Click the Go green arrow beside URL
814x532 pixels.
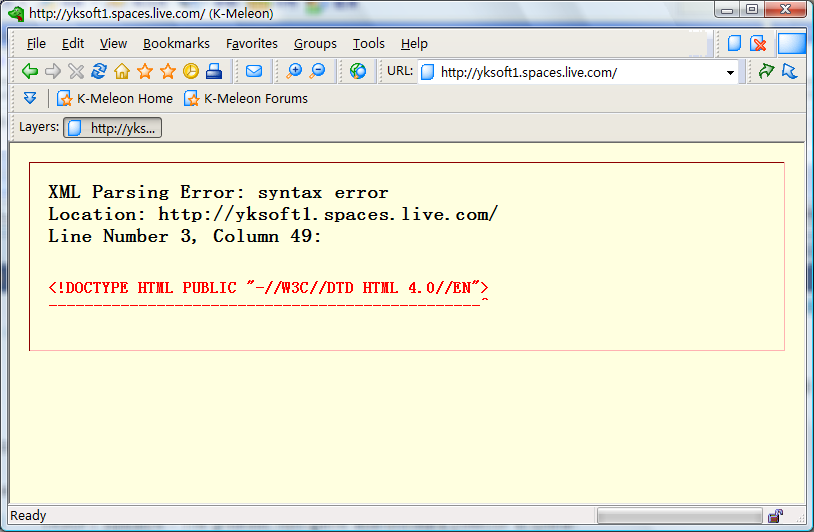766,71
